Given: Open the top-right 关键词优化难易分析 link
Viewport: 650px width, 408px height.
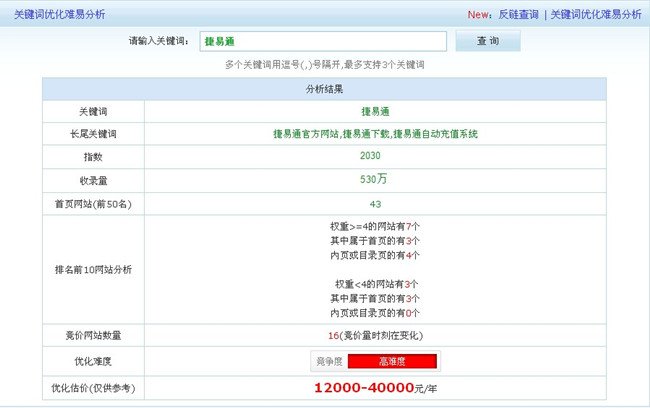Looking at the screenshot, I should click(x=596, y=14).
